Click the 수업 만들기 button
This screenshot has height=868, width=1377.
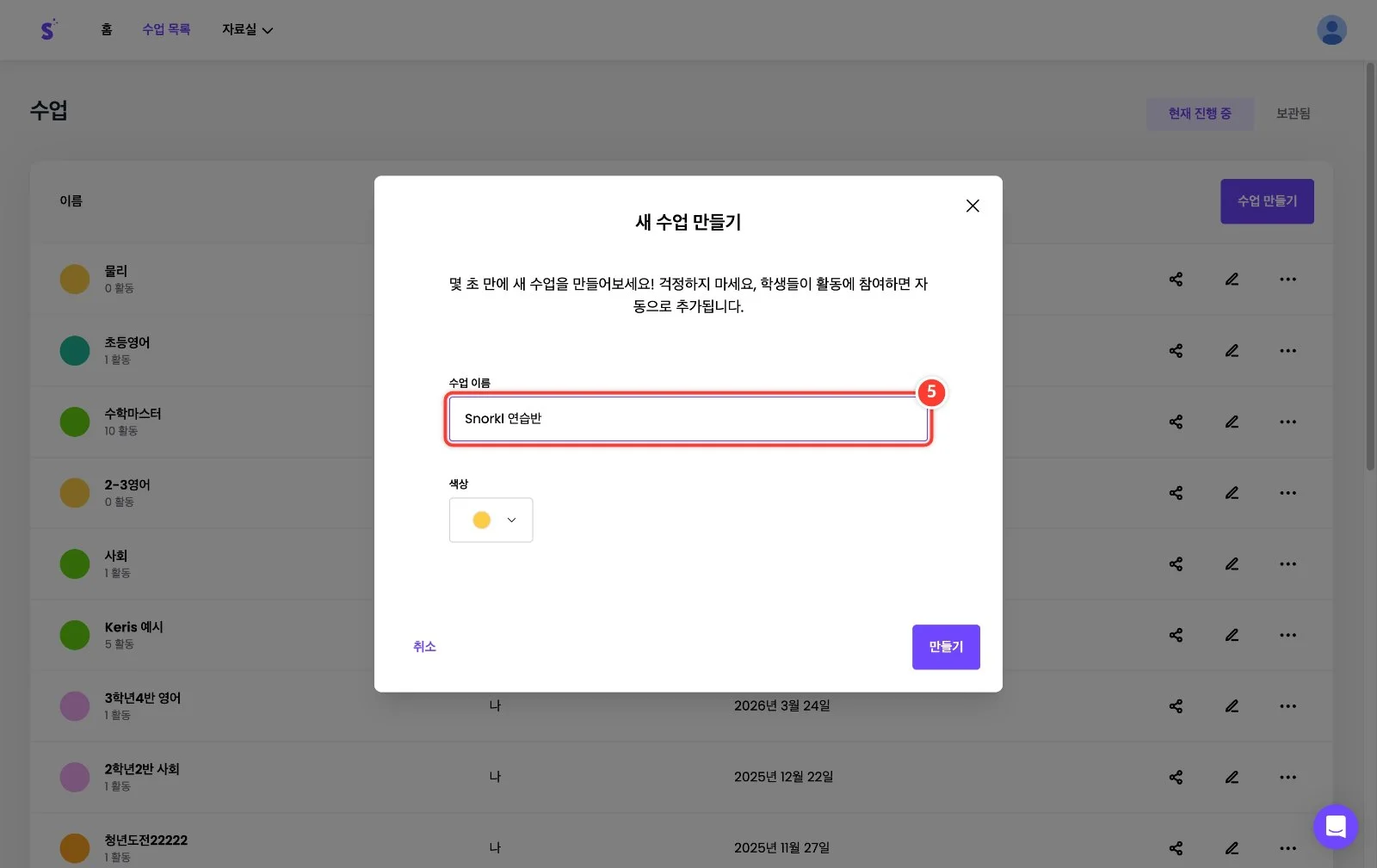(1267, 201)
